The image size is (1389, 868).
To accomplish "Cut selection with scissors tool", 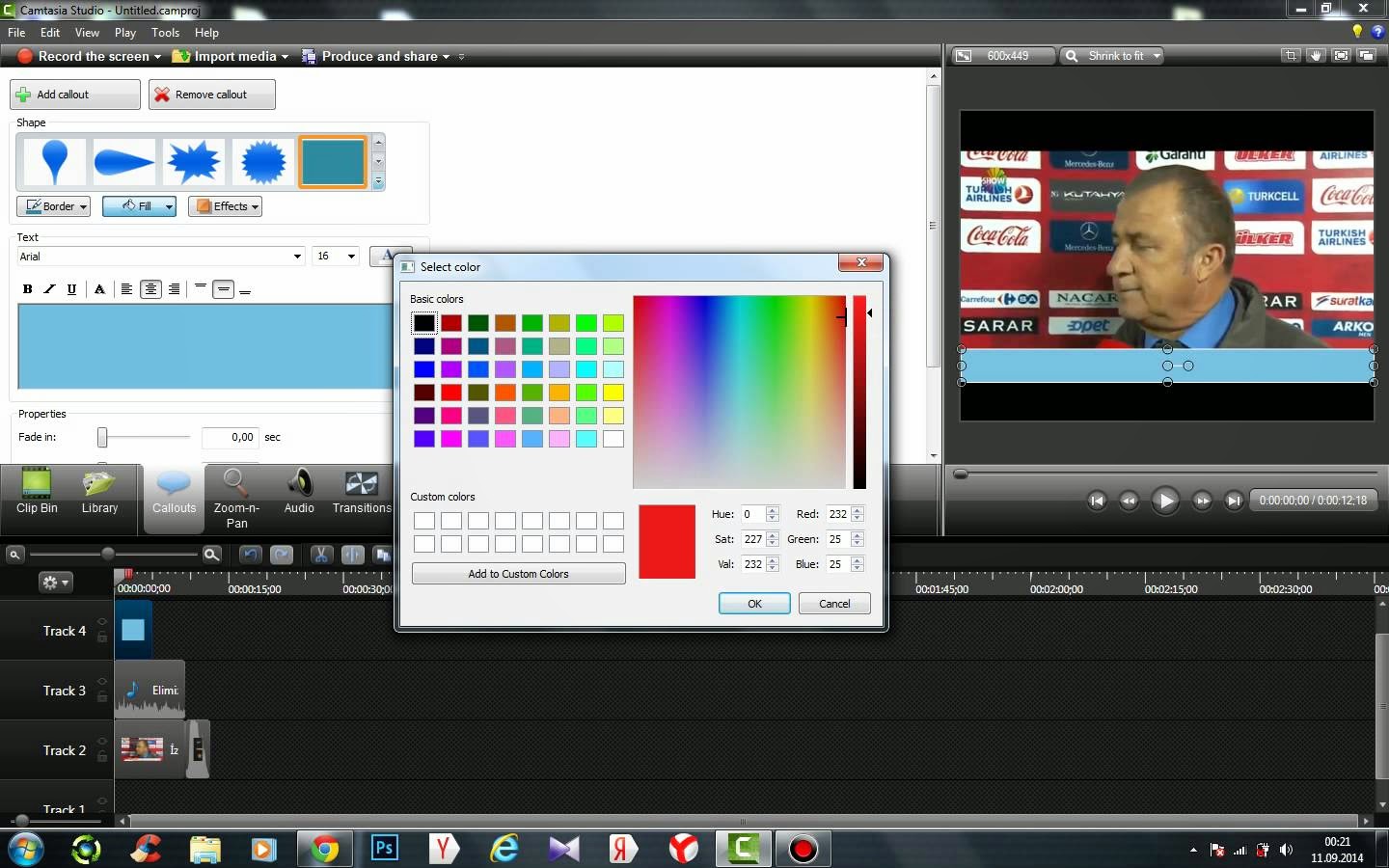I will [321, 555].
